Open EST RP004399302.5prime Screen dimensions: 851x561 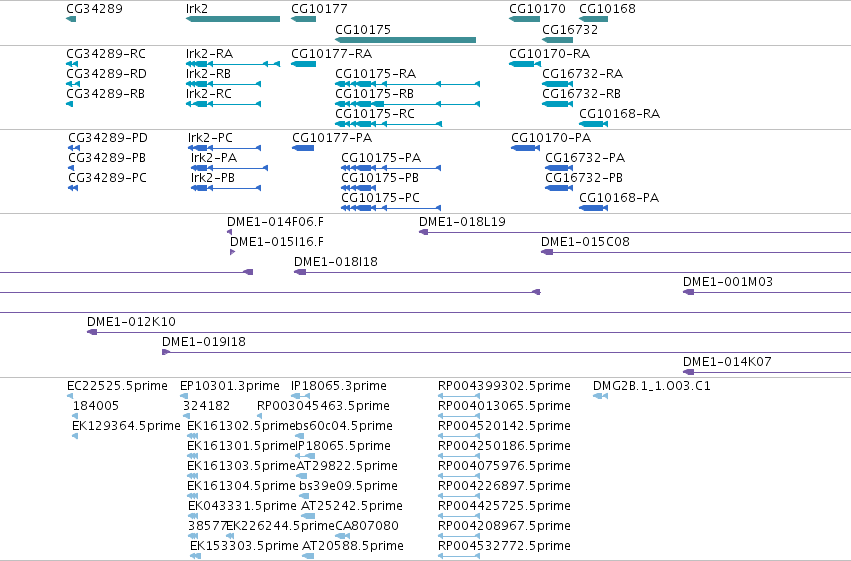coord(504,386)
